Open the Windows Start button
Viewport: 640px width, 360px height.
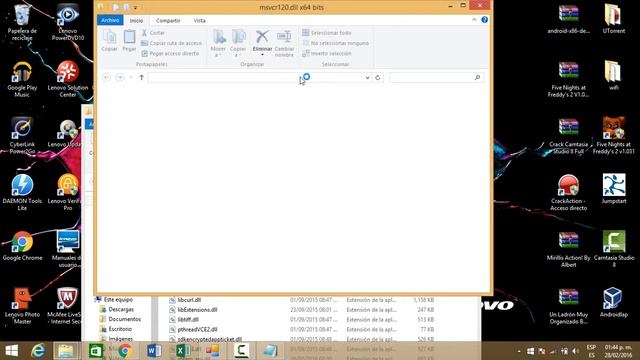point(11,351)
